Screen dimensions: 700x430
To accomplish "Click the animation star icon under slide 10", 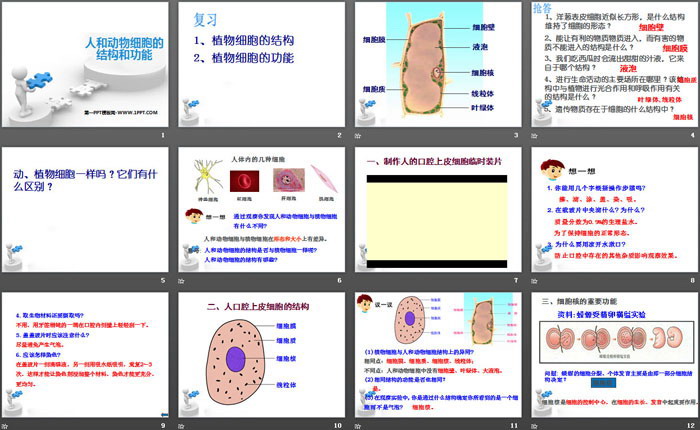I will click(181, 426).
